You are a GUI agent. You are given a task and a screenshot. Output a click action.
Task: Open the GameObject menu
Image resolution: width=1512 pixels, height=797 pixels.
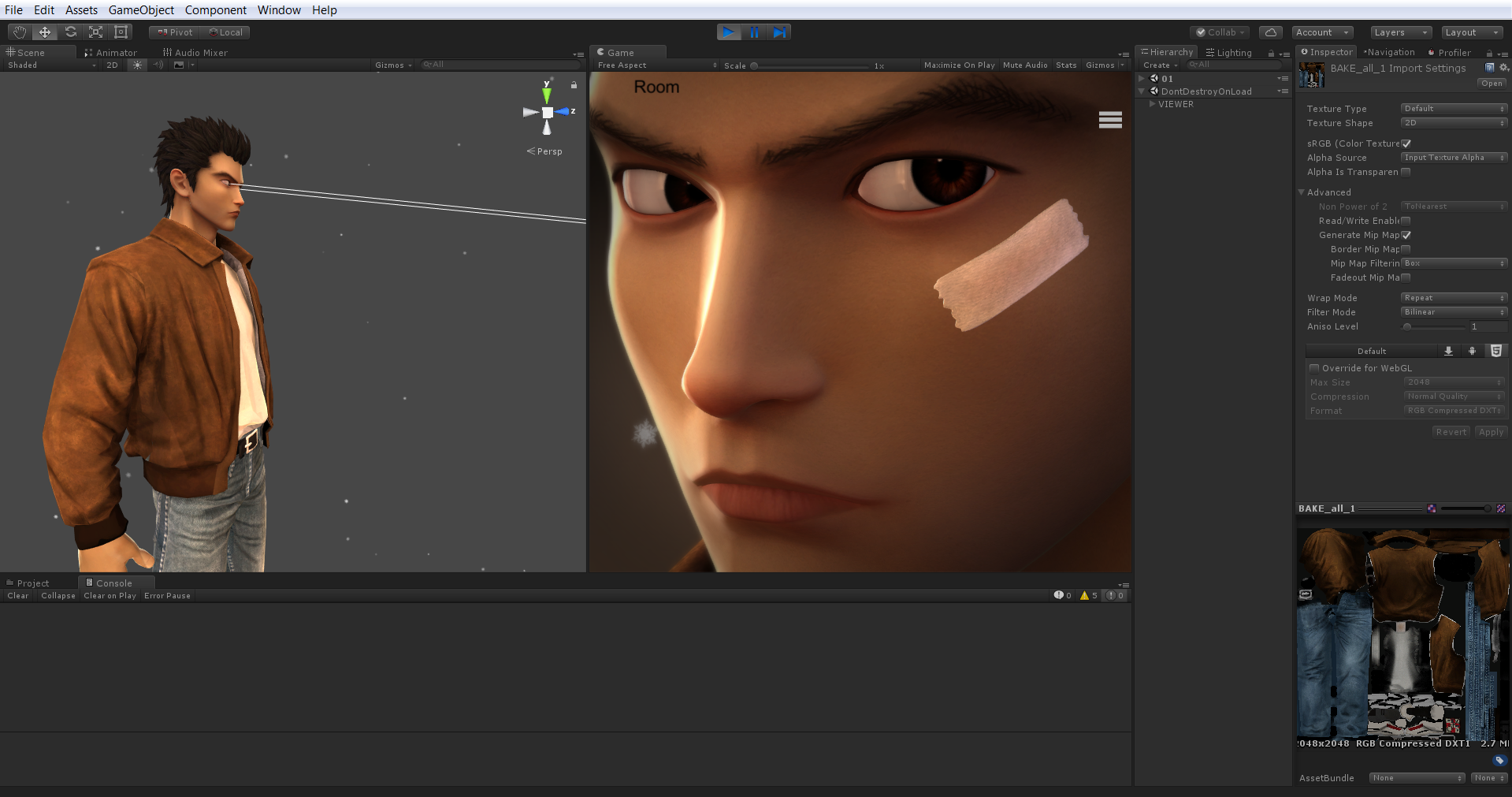pyautogui.click(x=141, y=10)
